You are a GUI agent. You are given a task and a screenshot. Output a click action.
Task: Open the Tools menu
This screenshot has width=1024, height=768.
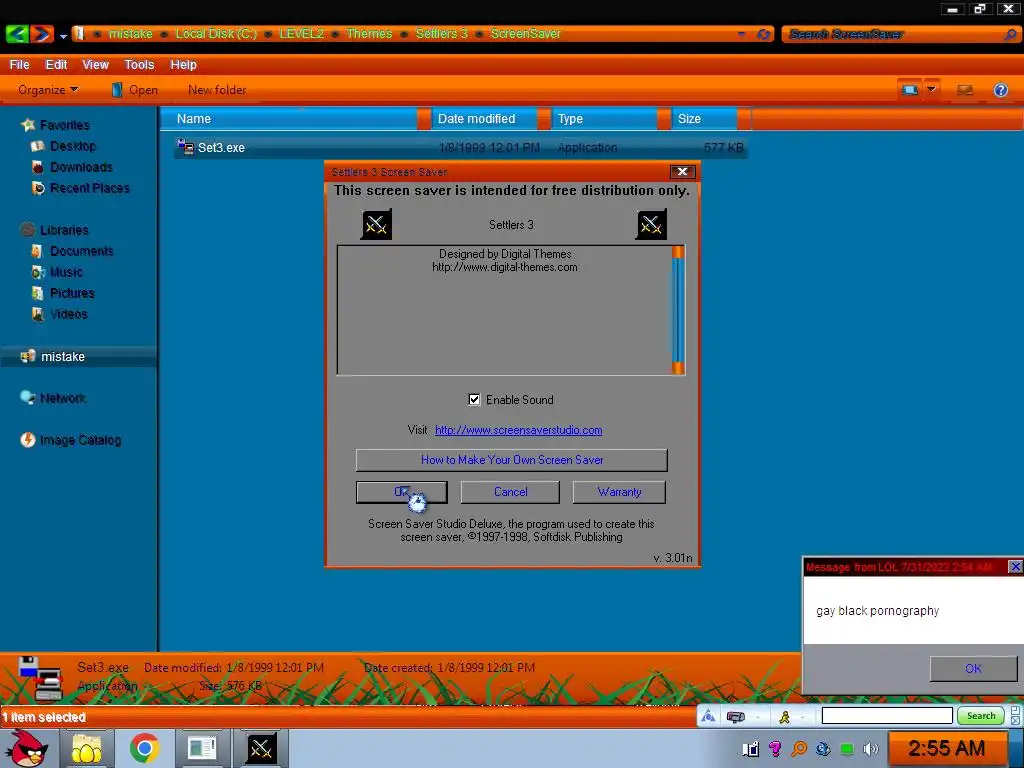(x=139, y=65)
